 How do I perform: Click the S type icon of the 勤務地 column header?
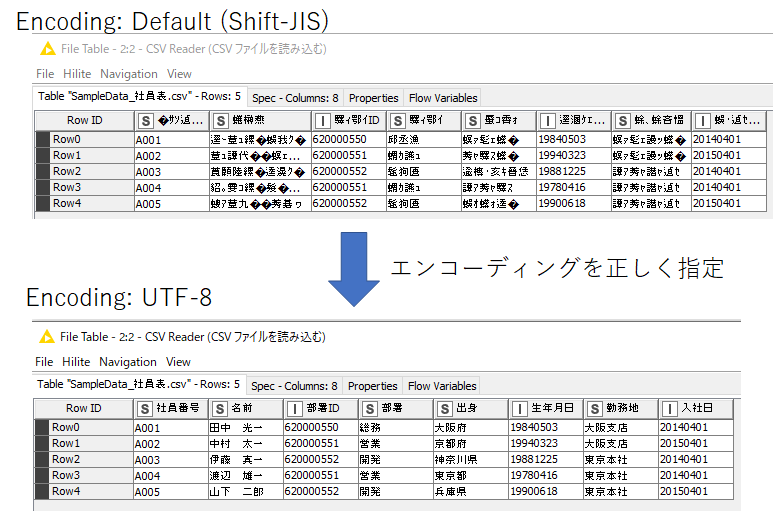pyautogui.click(x=595, y=409)
